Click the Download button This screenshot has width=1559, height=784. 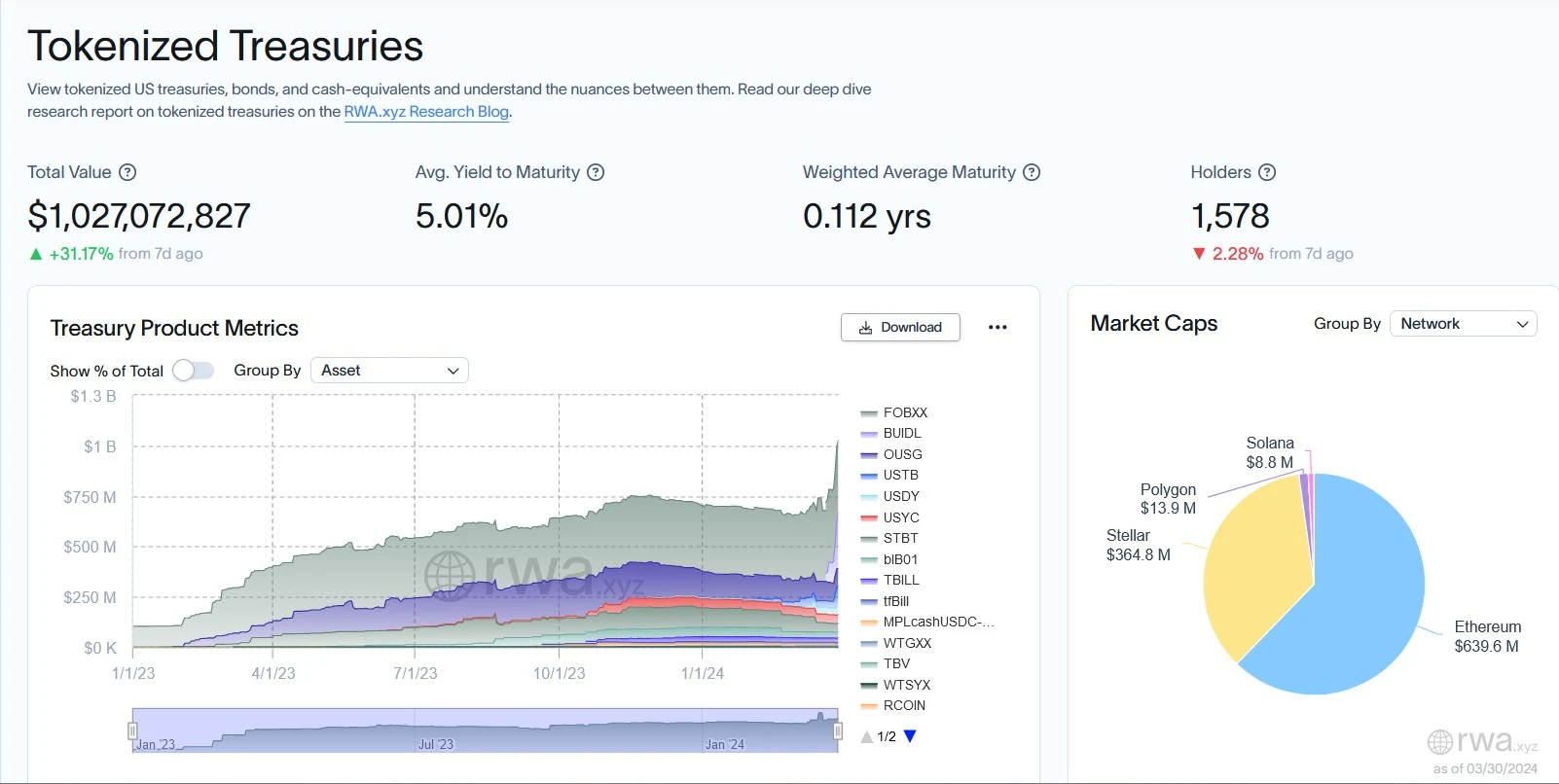[x=900, y=328]
